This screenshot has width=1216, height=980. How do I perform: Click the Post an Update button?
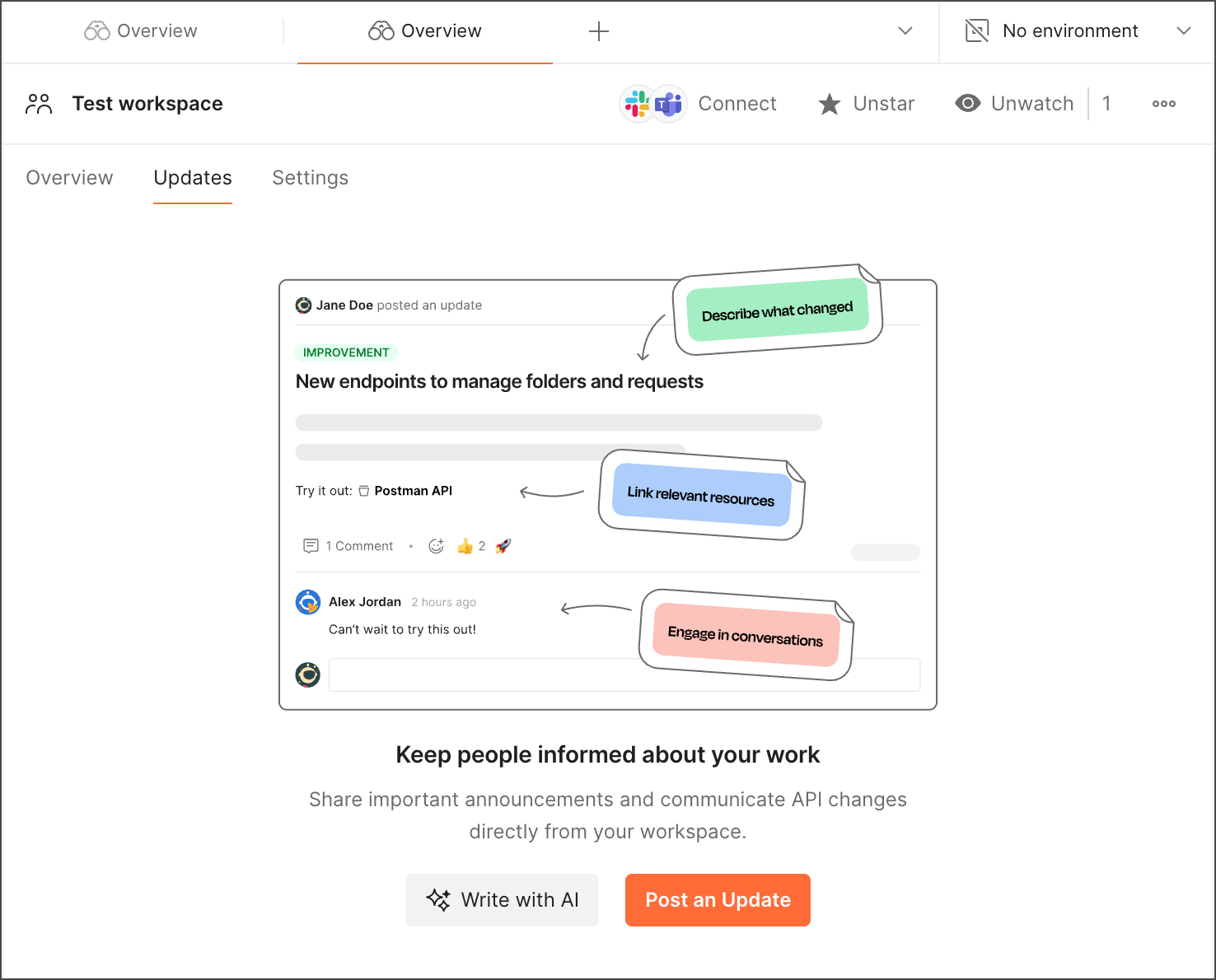(x=718, y=900)
